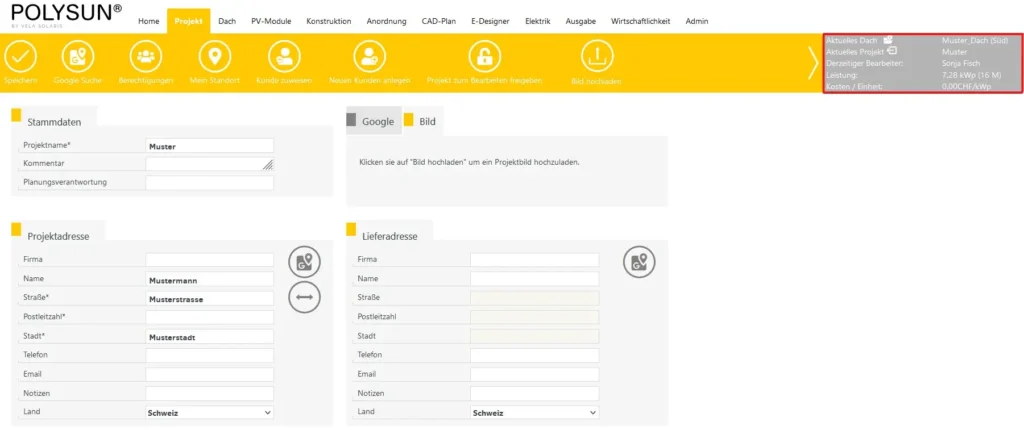Click the Google map icon beside Lieferadresse
Viewport: 1024px width, 430px height.
[x=638, y=263]
